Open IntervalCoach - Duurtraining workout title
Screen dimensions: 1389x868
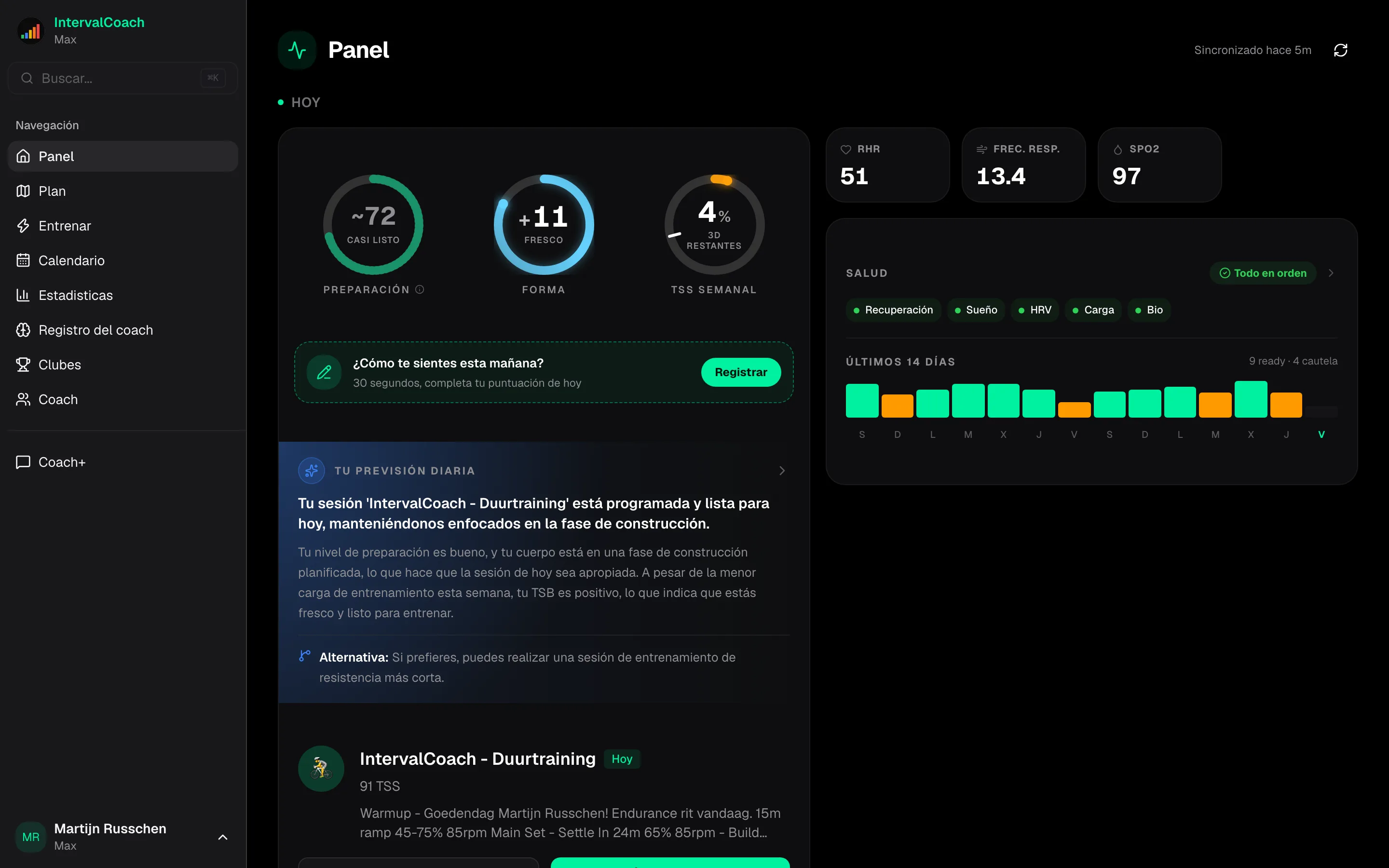pos(477,759)
